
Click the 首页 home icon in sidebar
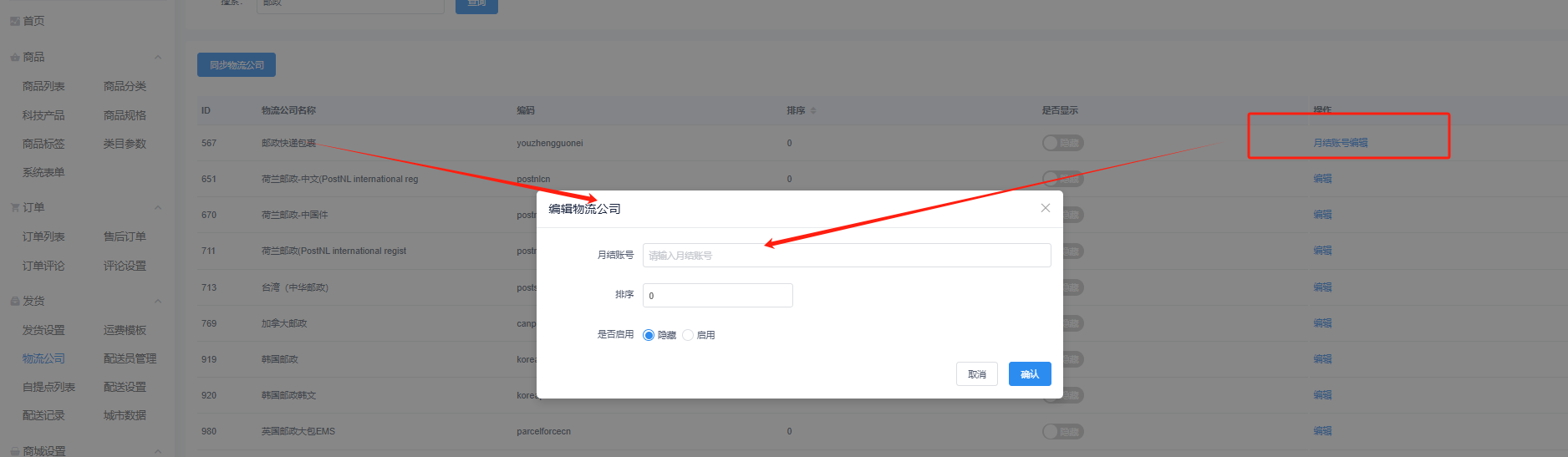click(x=15, y=21)
